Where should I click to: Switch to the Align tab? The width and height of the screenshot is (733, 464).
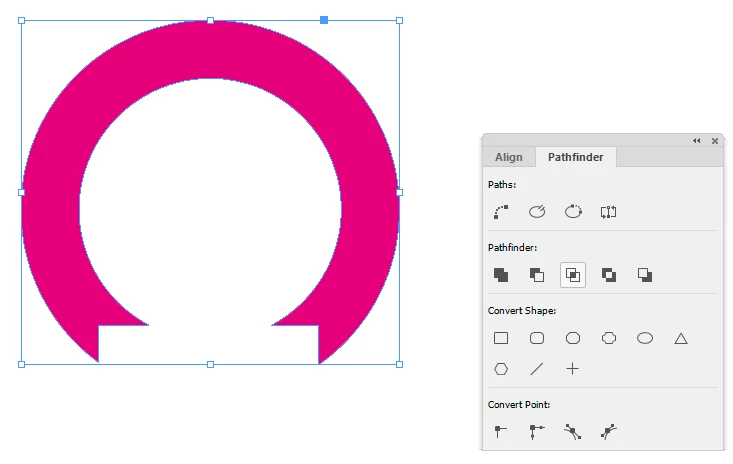coord(509,157)
